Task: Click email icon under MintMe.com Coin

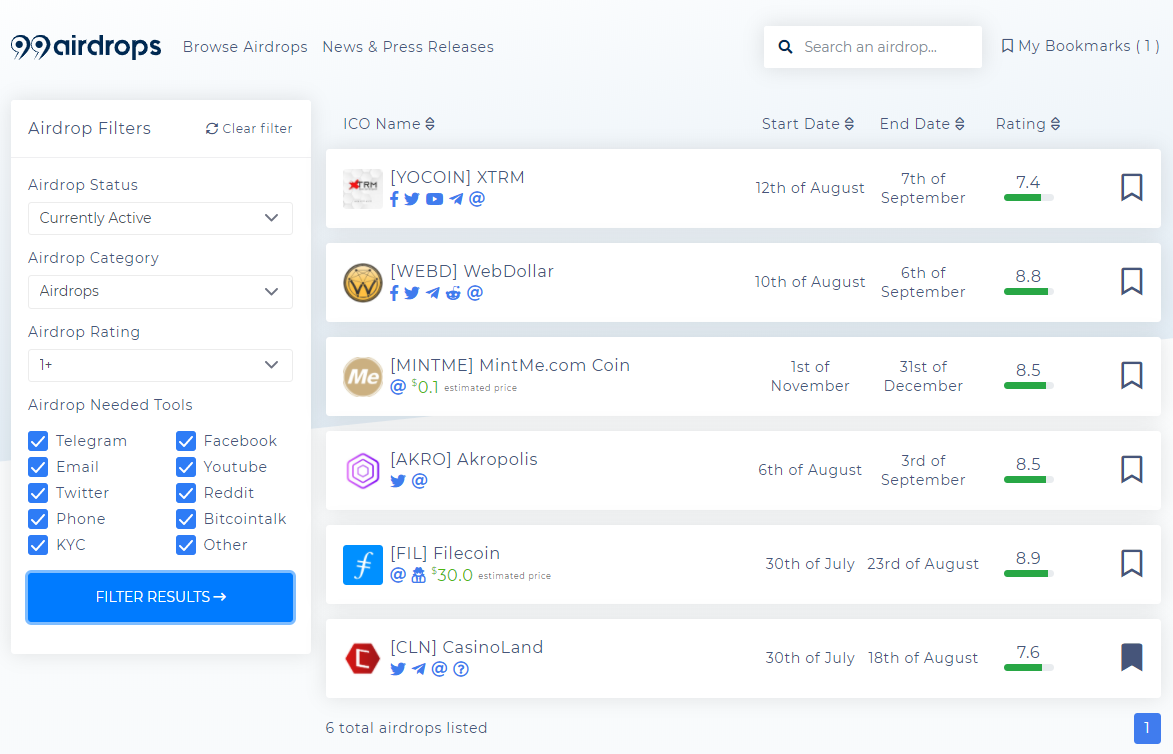Action: click(398, 387)
